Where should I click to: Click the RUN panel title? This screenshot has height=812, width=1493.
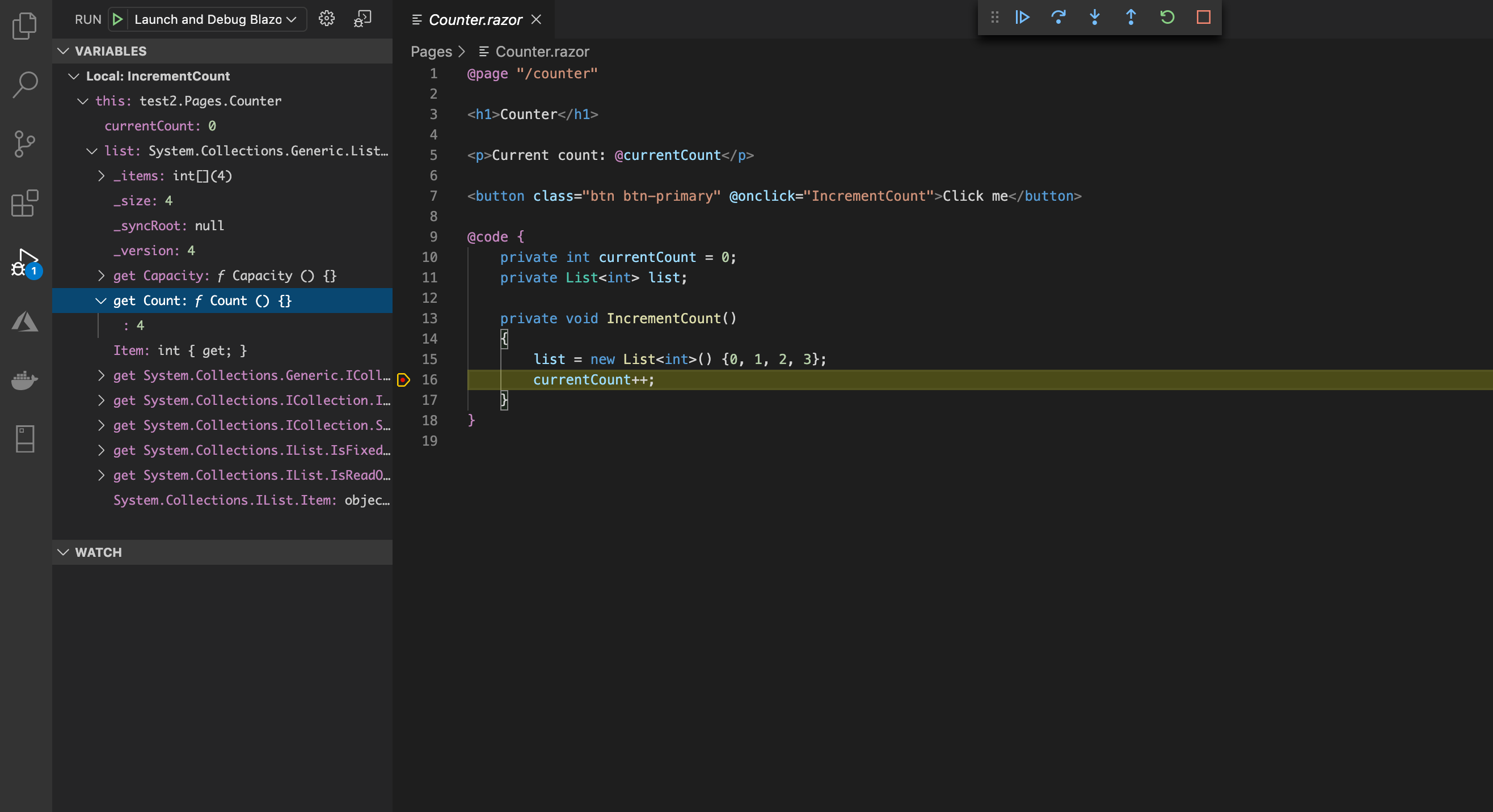pos(88,19)
